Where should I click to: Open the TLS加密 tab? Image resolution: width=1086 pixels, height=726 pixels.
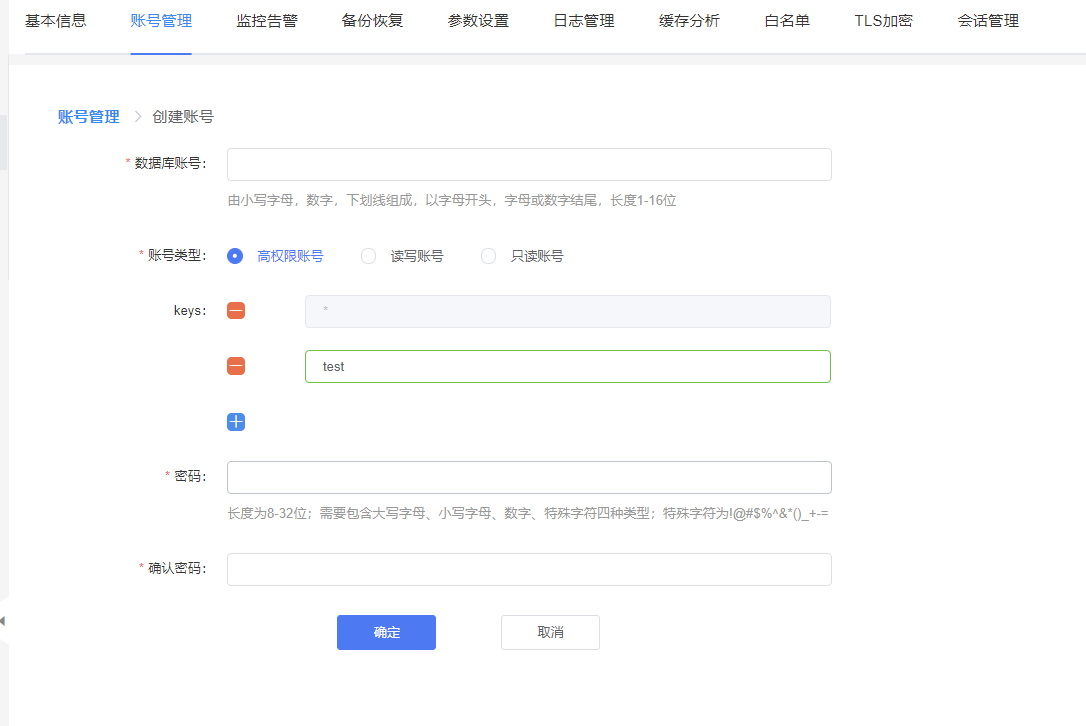(x=883, y=21)
